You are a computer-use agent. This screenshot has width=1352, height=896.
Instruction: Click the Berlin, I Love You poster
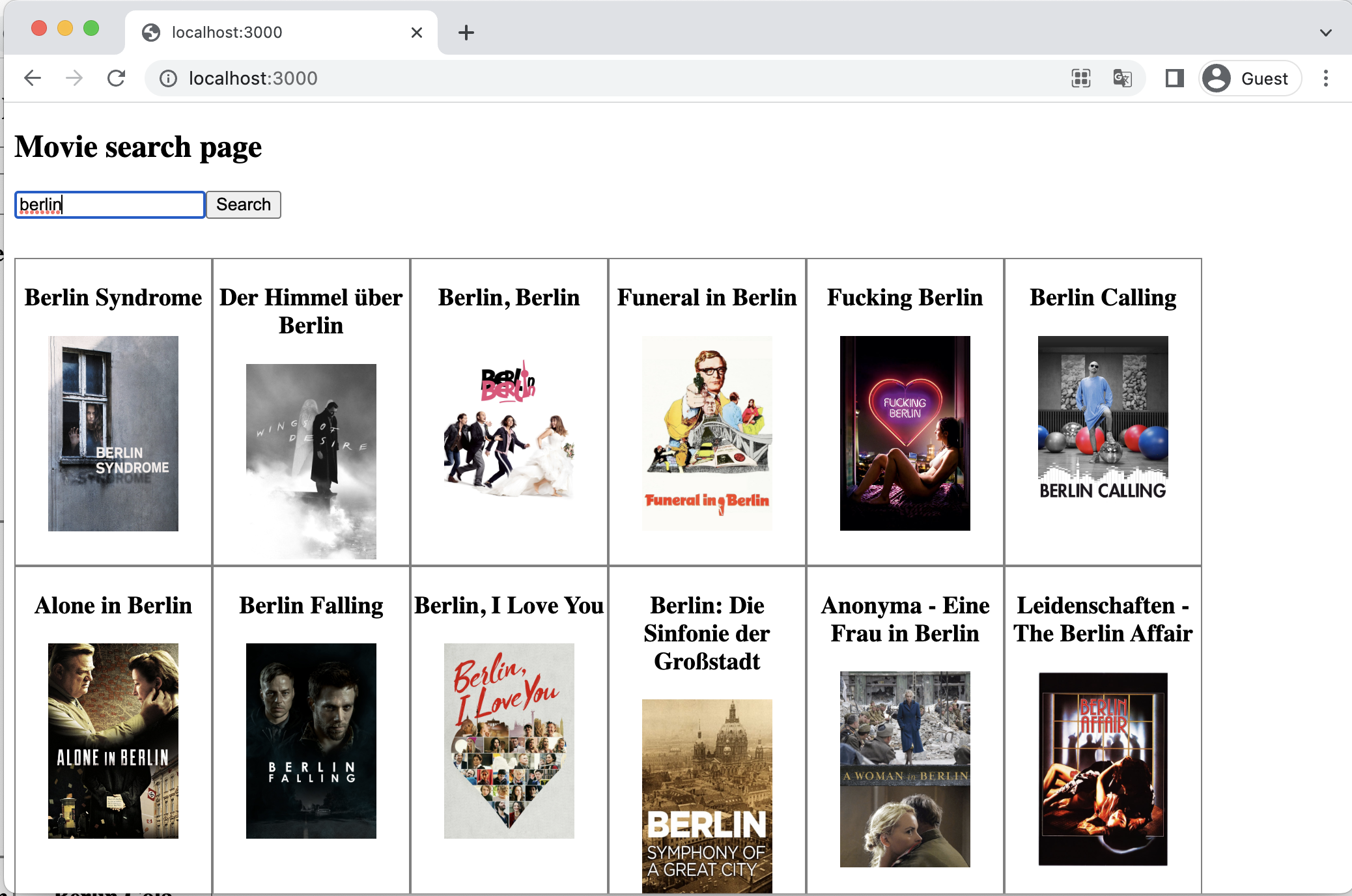(509, 741)
